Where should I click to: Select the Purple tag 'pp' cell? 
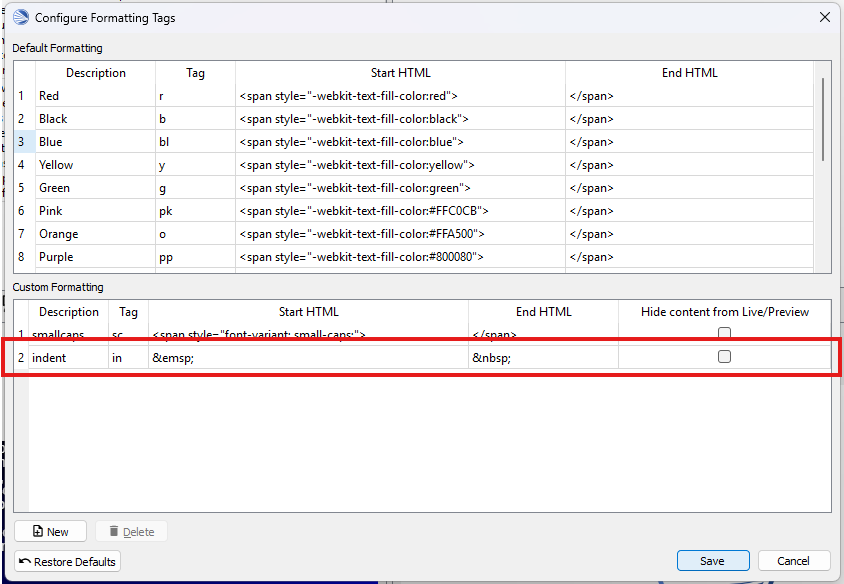pyautogui.click(x=195, y=257)
